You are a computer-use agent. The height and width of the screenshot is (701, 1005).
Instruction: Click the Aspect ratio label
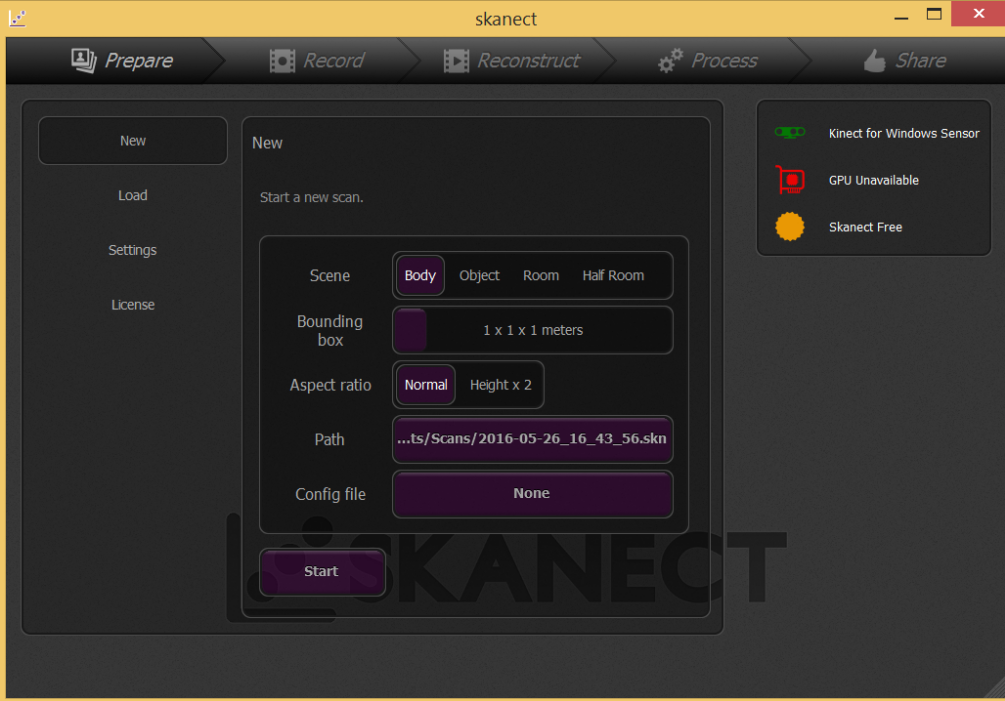click(x=330, y=385)
